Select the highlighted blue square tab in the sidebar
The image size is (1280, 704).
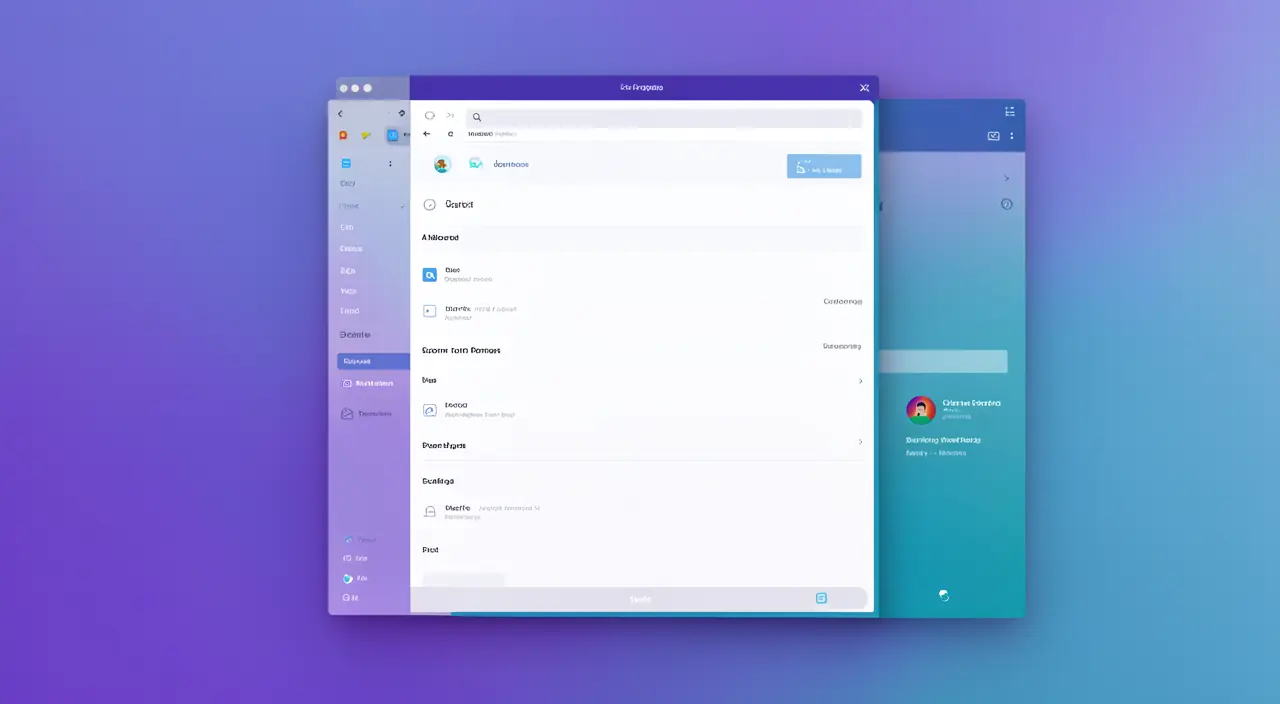click(x=393, y=135)
